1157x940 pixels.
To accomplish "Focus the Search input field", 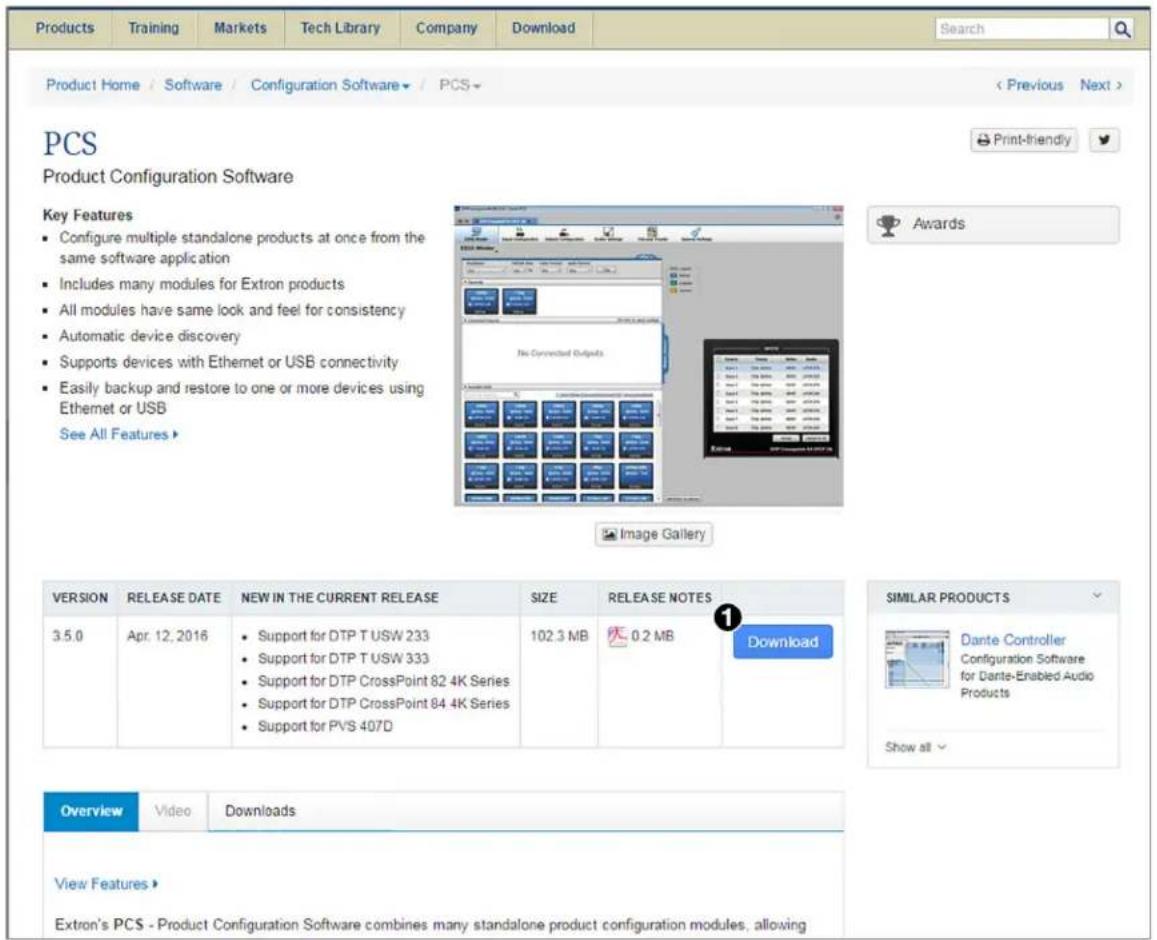I will point(1023,29).
